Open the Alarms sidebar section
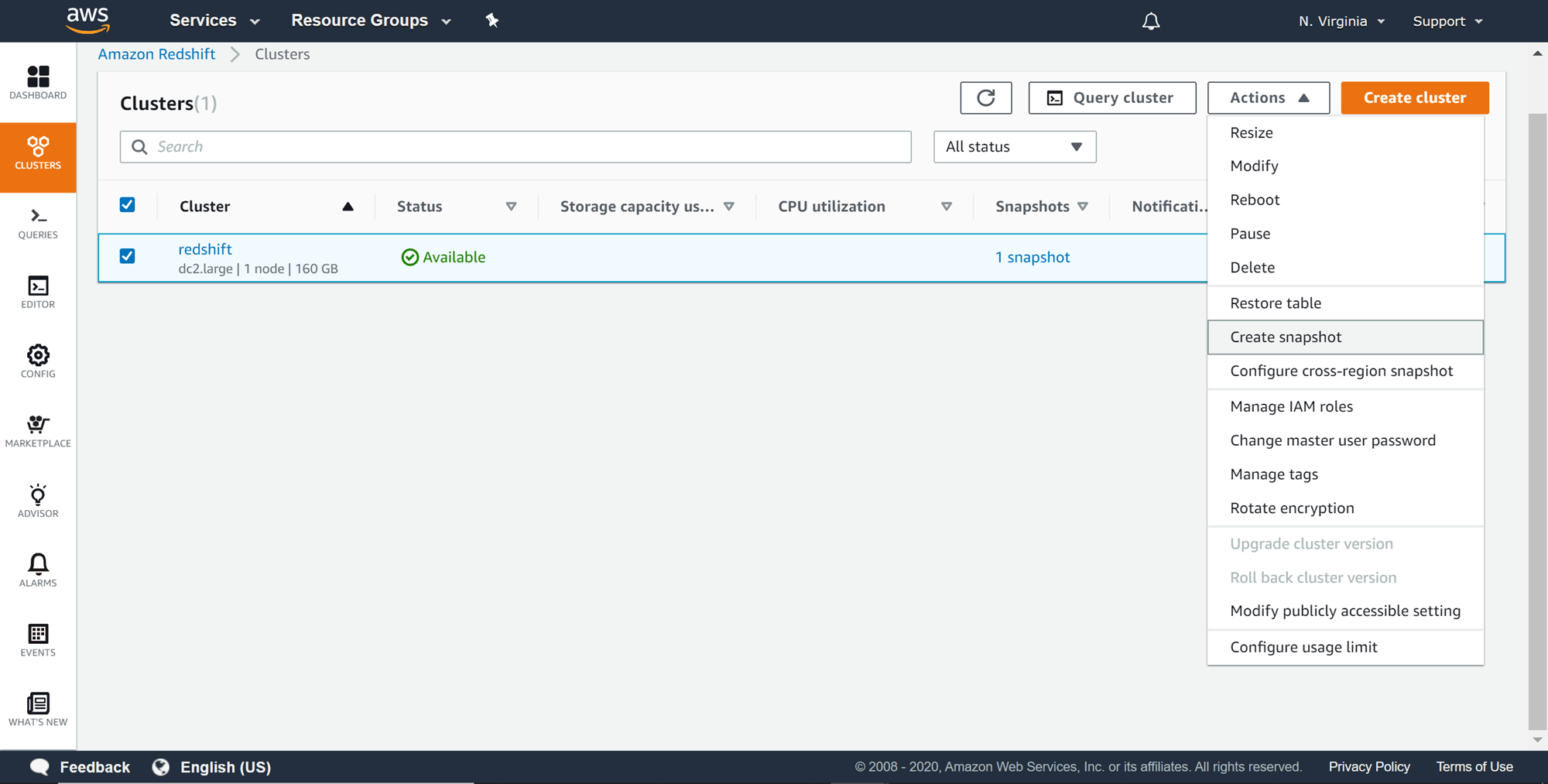This screenshot has width=1548, height=784. [37, 570]
